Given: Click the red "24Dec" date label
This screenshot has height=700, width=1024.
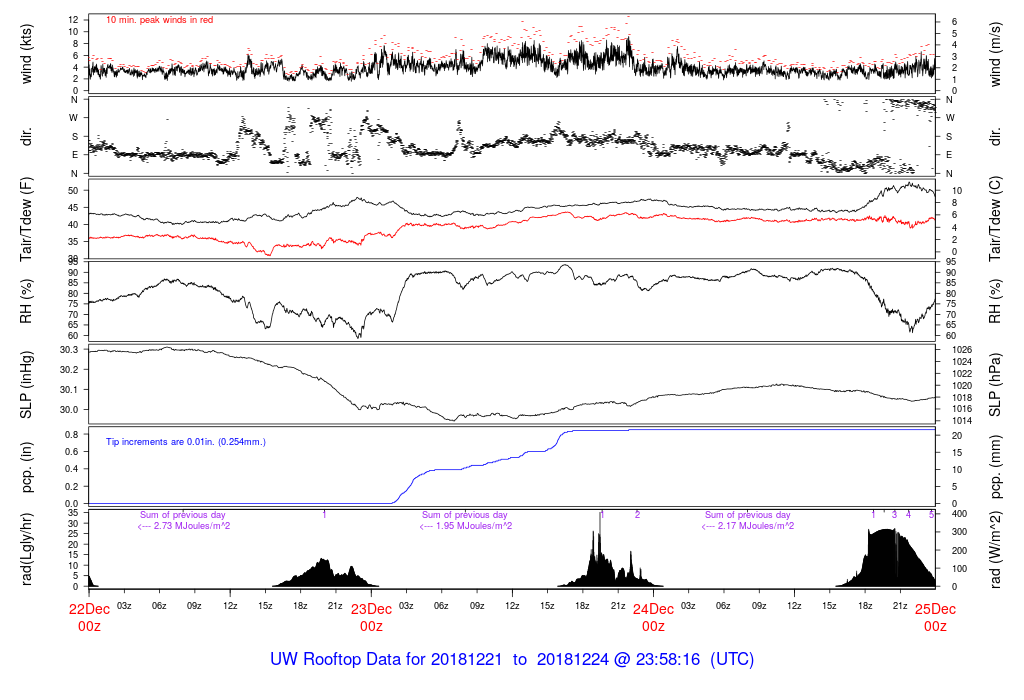Looking at the screenshot, I should 653,609.
